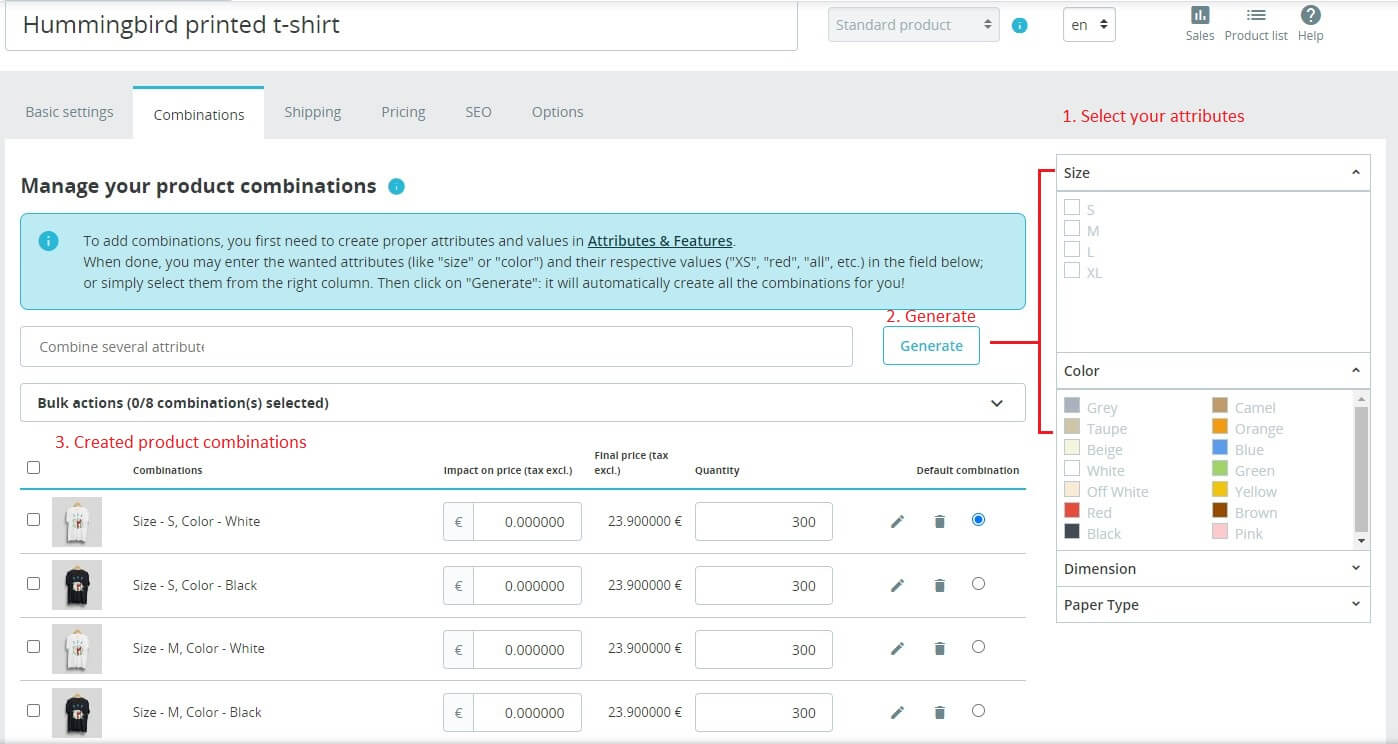Click info icon inside the blue help banner
The height and width of the screenshot is (744, 1398).
48,241
